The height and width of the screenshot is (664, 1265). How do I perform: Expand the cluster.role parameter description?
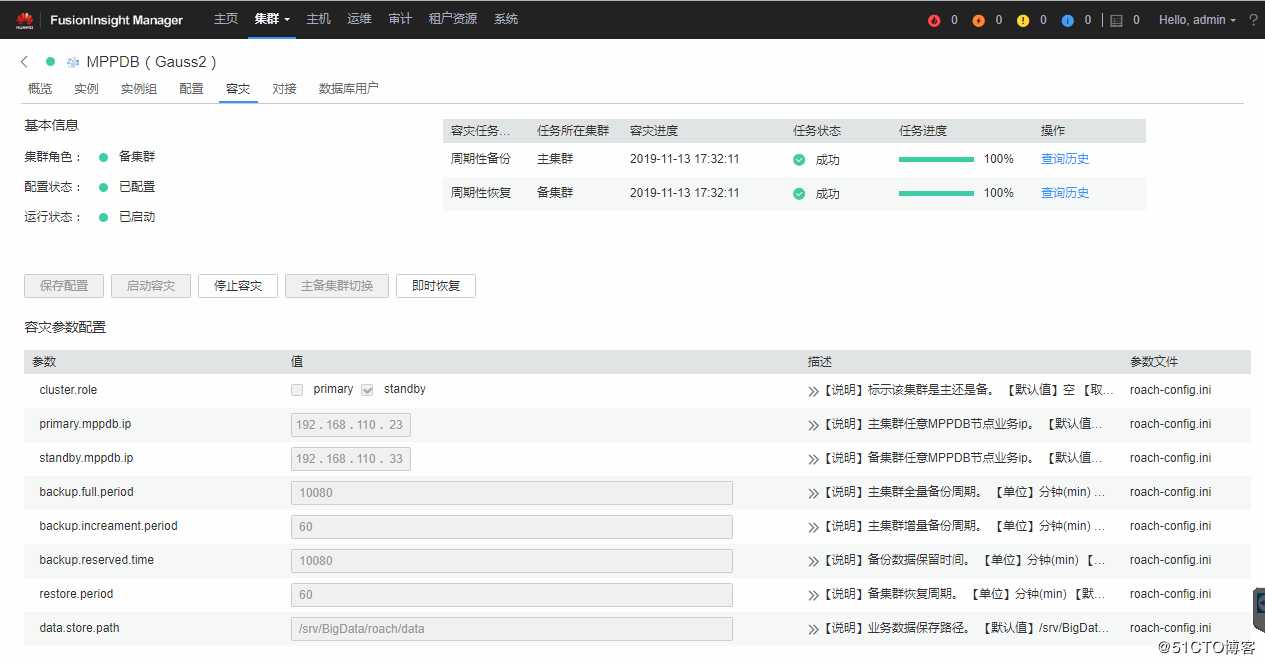click(811, 389)
